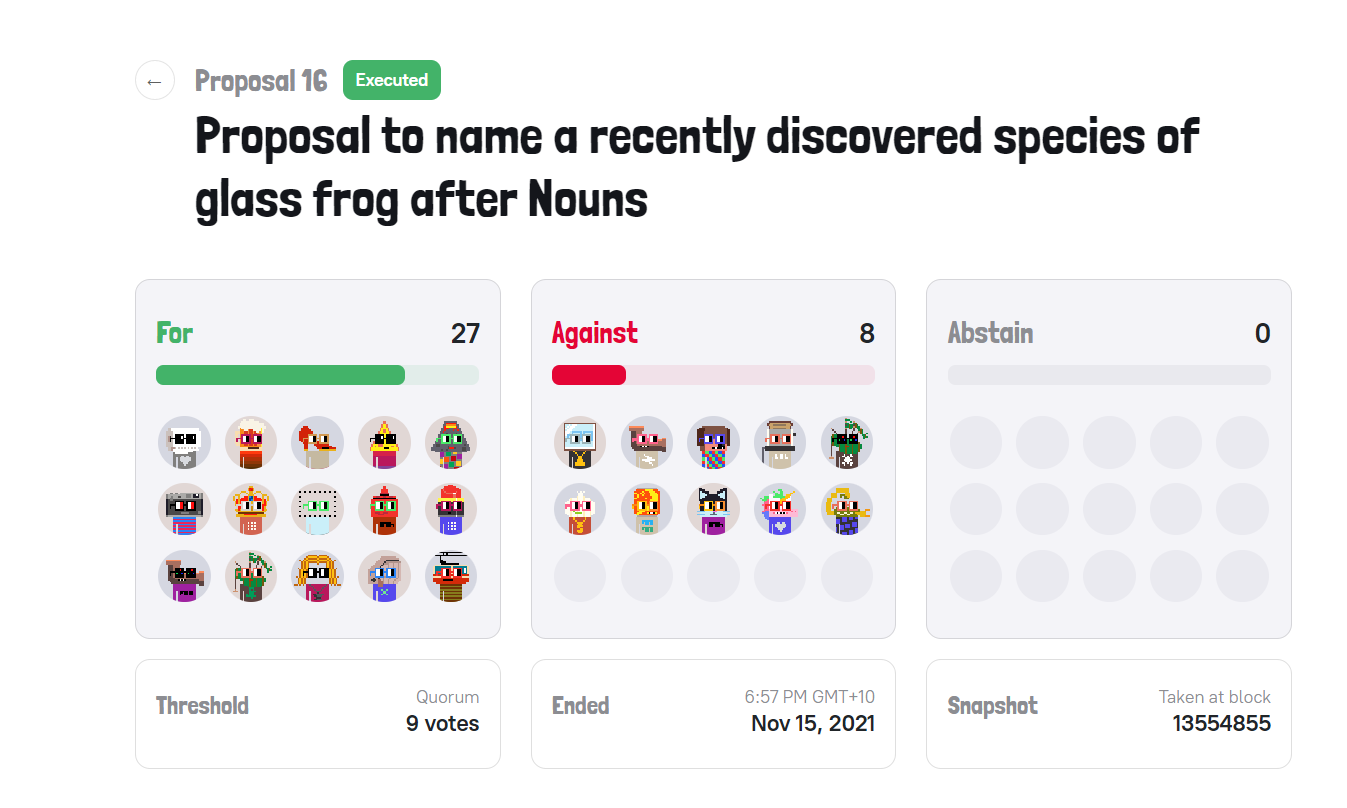Select the pizza-head Noun voter
Image resolution: width=1347 pixels, height=808 pixels.
click(384, 442)
